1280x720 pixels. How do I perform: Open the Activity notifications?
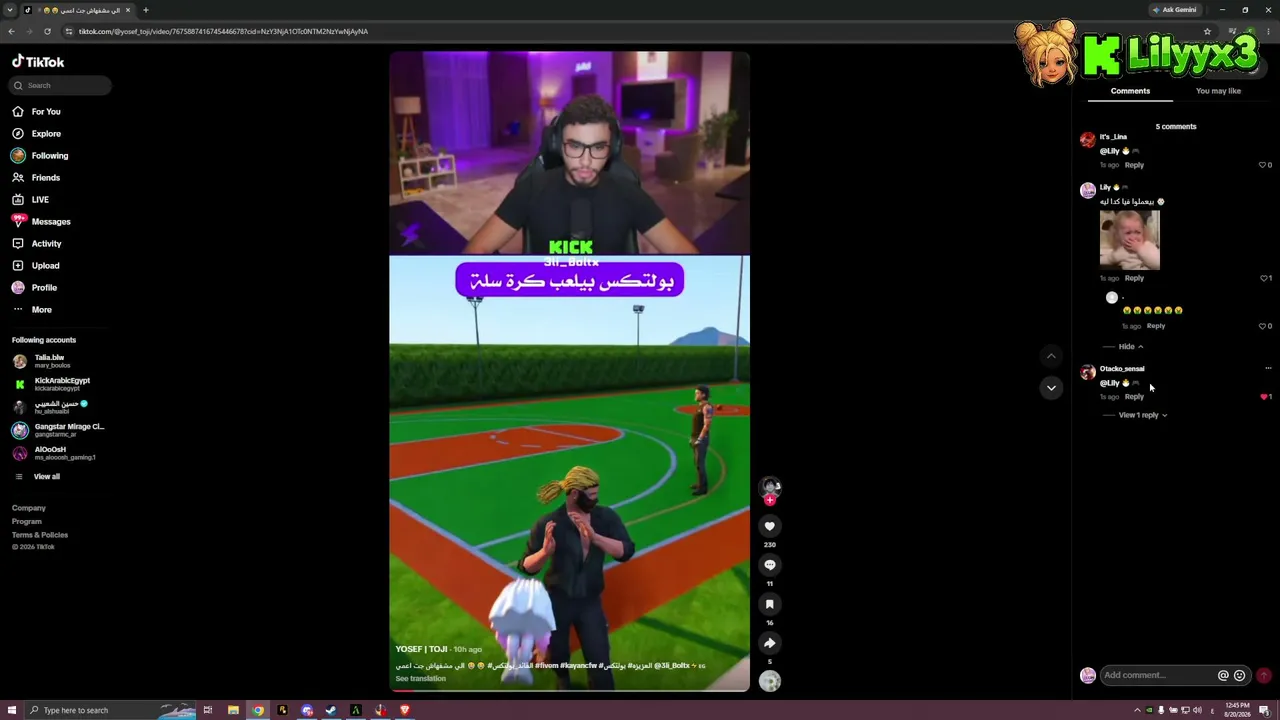(x=38, y=244)
